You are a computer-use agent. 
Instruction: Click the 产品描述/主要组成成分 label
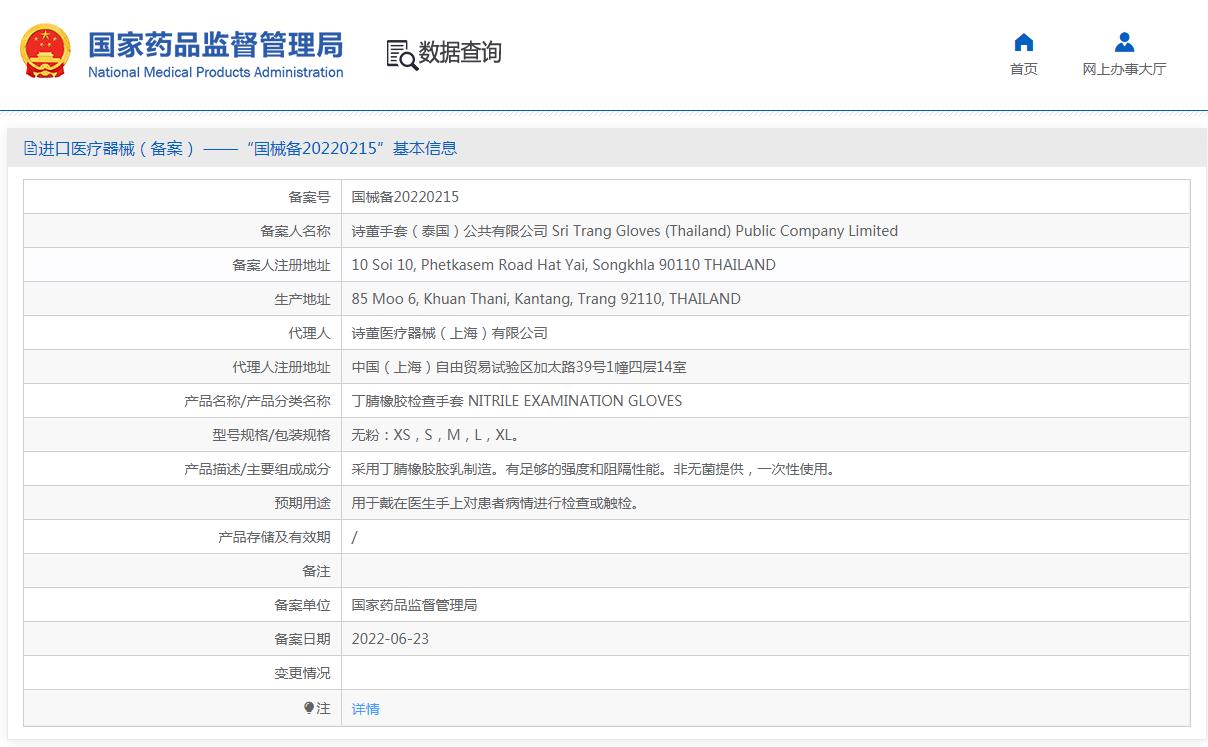258,469
